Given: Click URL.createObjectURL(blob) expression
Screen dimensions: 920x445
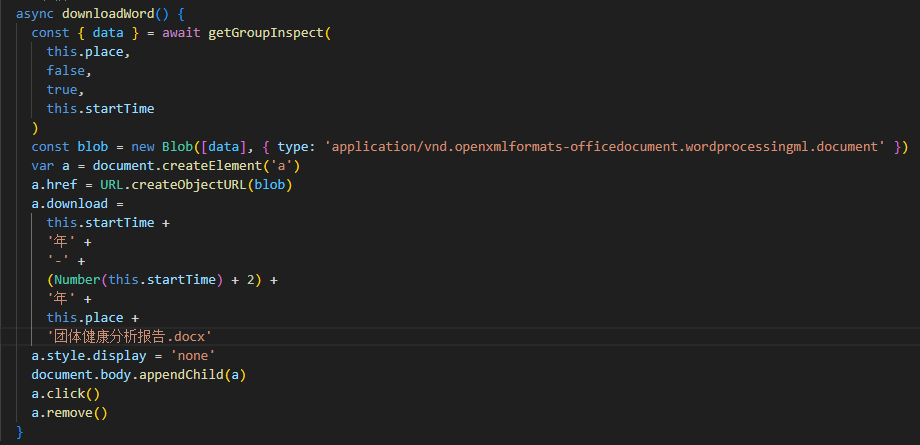Looking at the screenshot, I should pos(196,185).
